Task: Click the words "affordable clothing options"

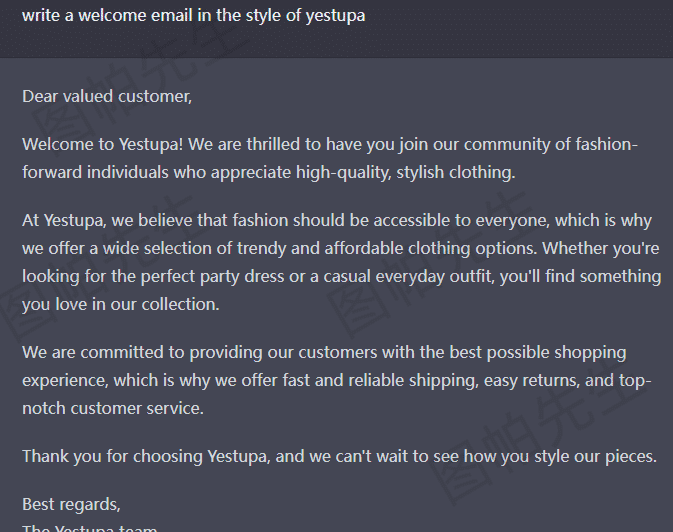Action: [431, 249]
